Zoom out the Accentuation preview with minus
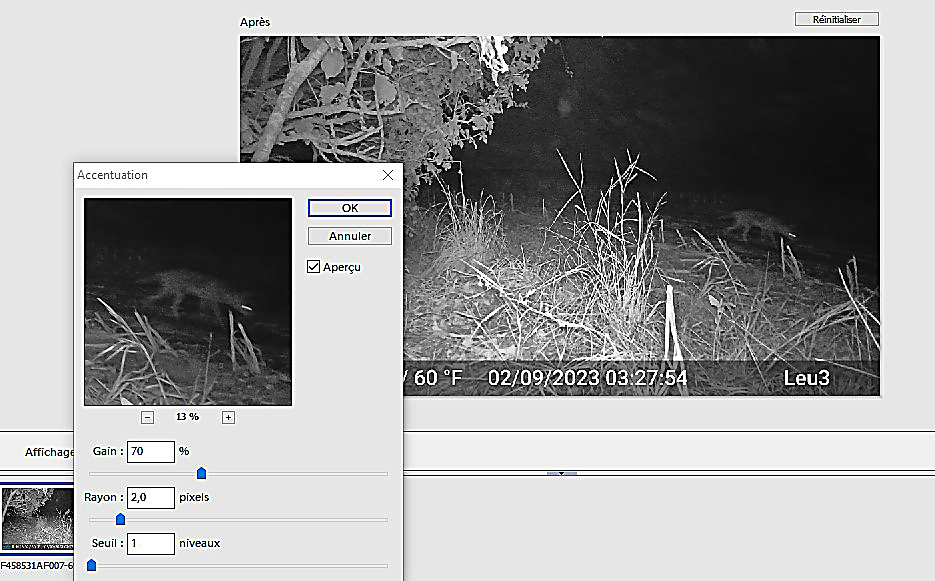935x581 pixels. pyautogui.click(x=147, y=417)
